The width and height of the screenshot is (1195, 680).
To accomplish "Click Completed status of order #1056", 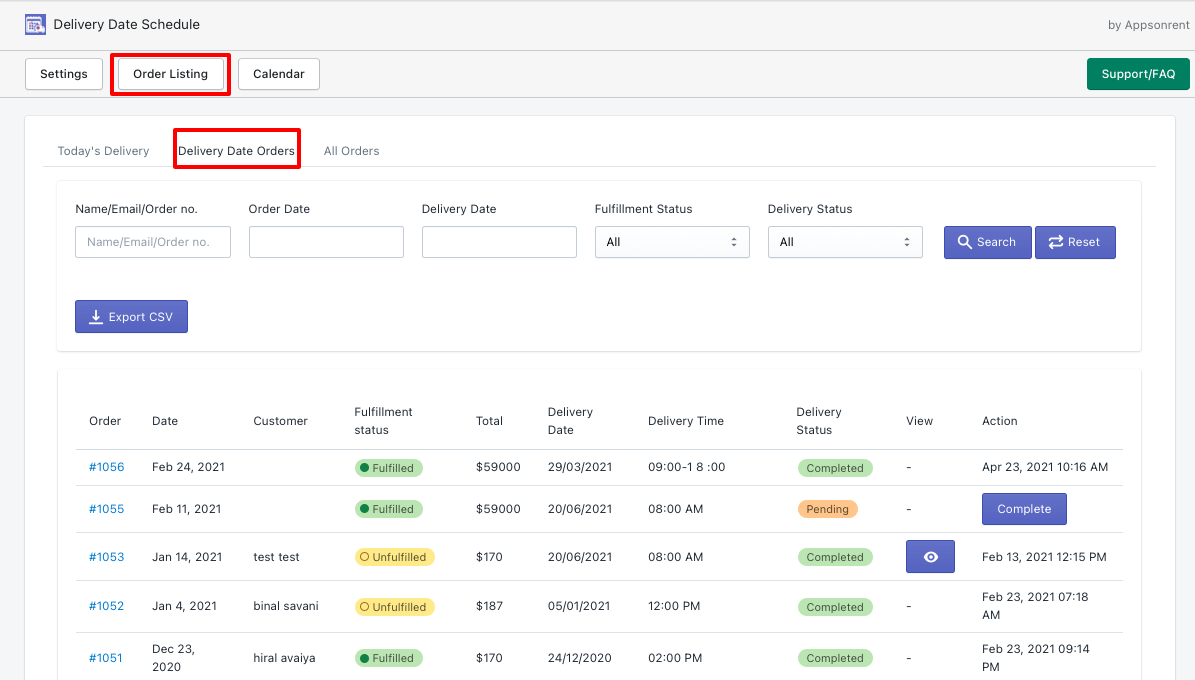I will (x=835, y=468).
